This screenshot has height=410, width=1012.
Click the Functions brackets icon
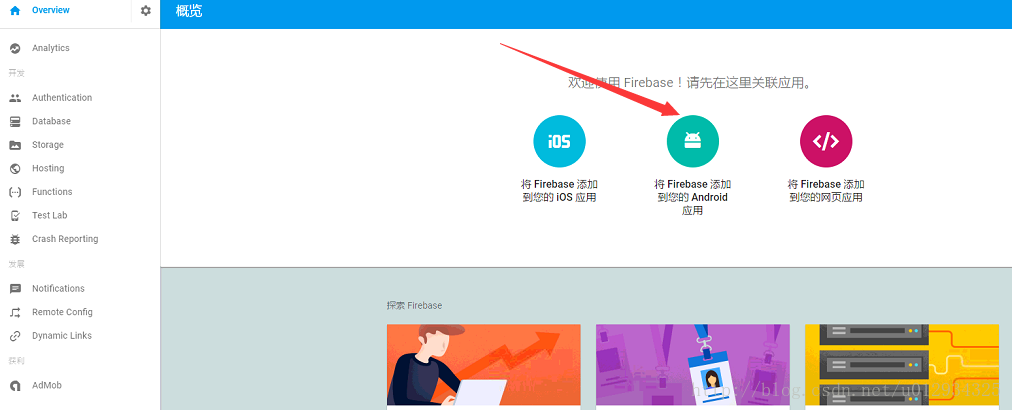(x=15, y=192)
